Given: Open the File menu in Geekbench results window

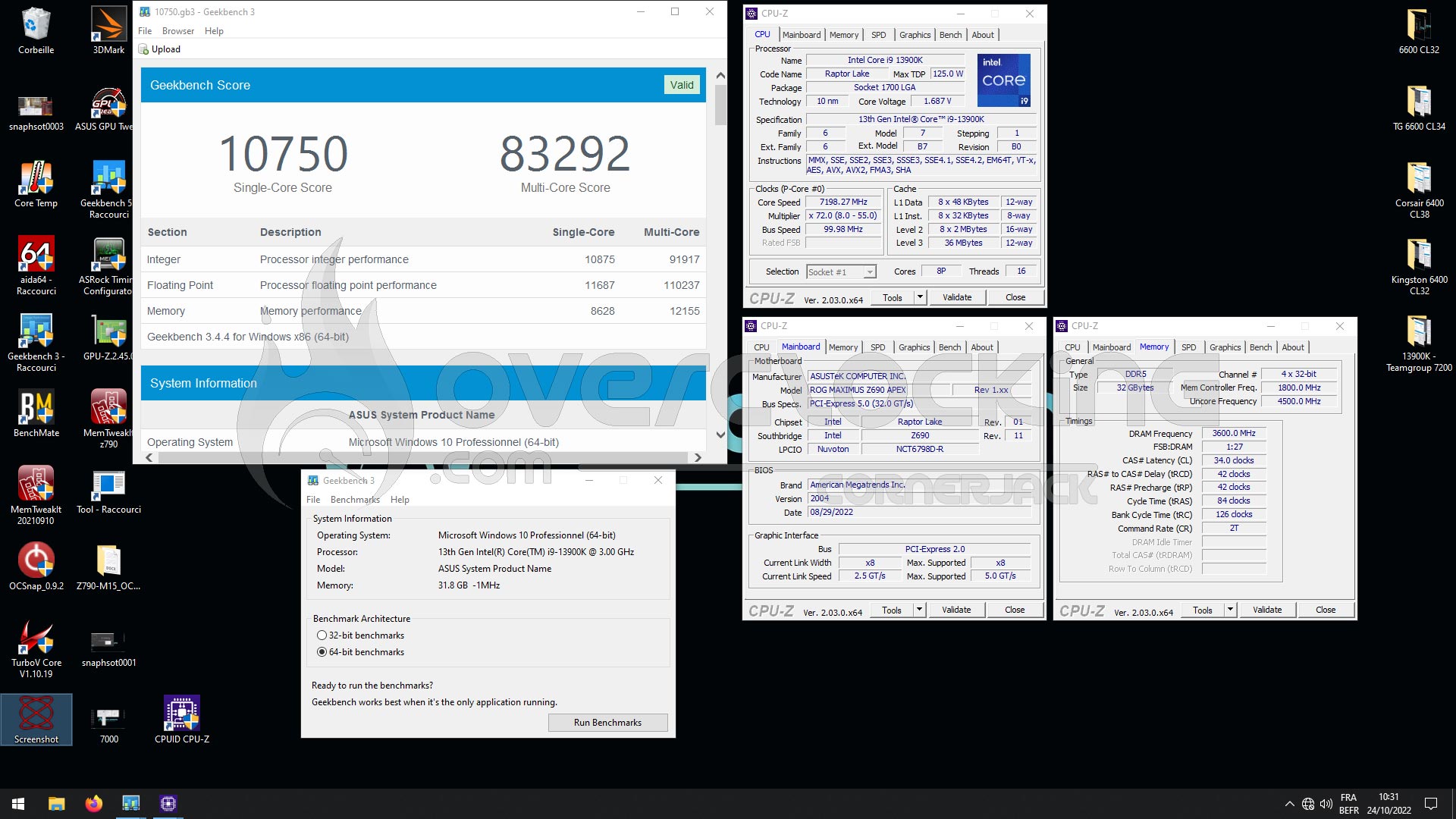Looking at the screenshot, I should pos(145,31).
